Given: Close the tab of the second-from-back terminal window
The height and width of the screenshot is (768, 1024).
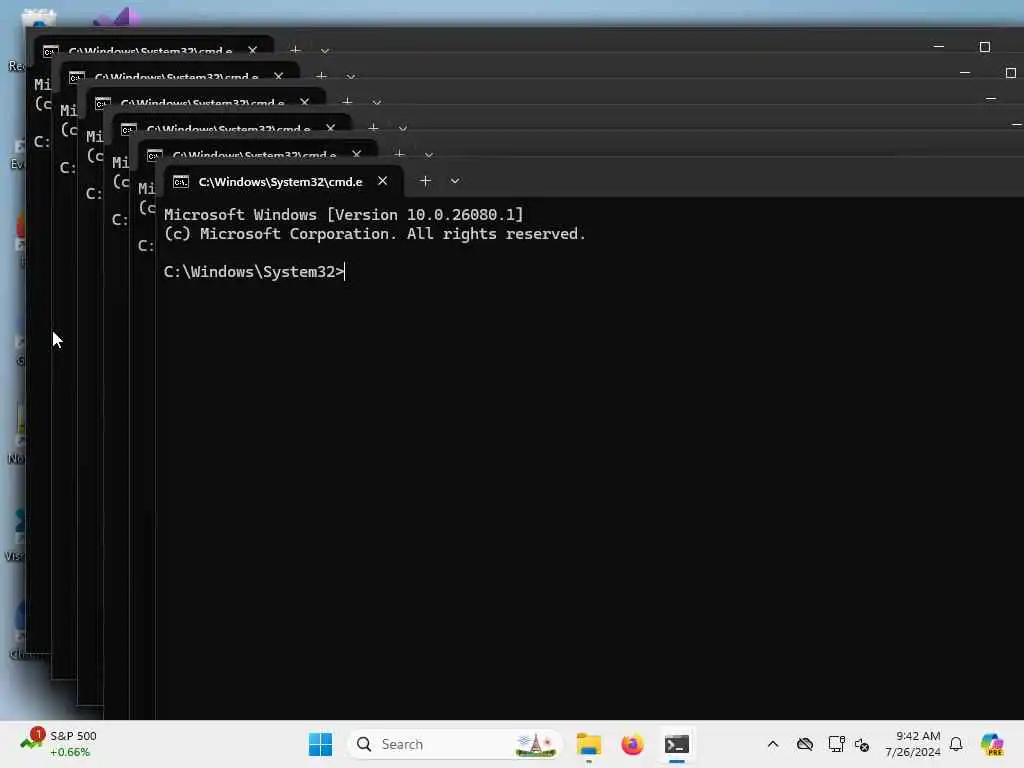Looking at the screenshot, I should (x=279, y=76).
